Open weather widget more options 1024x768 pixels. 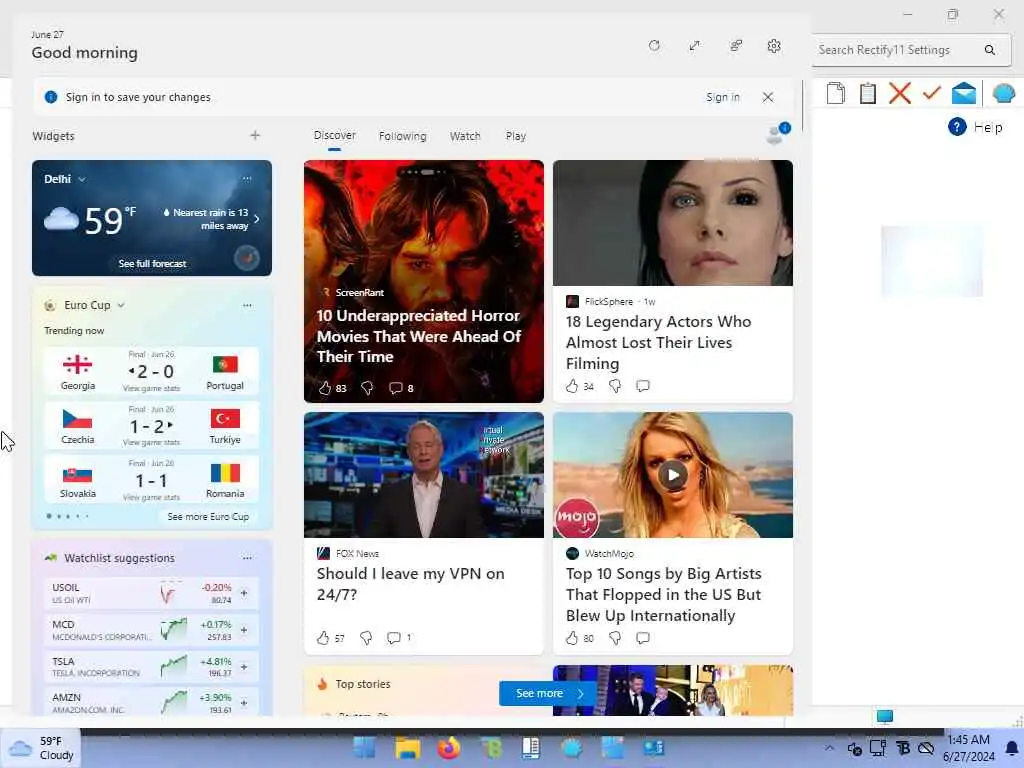coord(247,178)
